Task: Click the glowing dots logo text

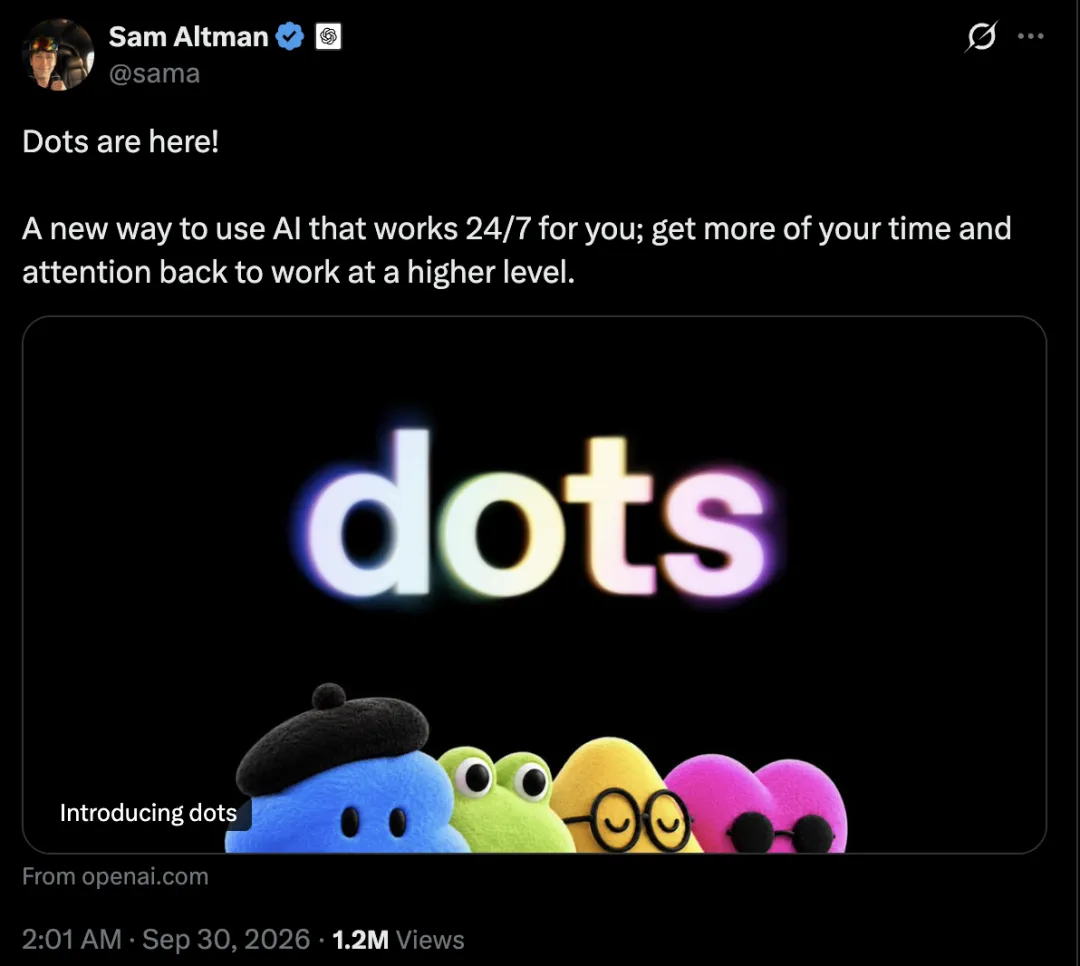Action: (537, 514)
